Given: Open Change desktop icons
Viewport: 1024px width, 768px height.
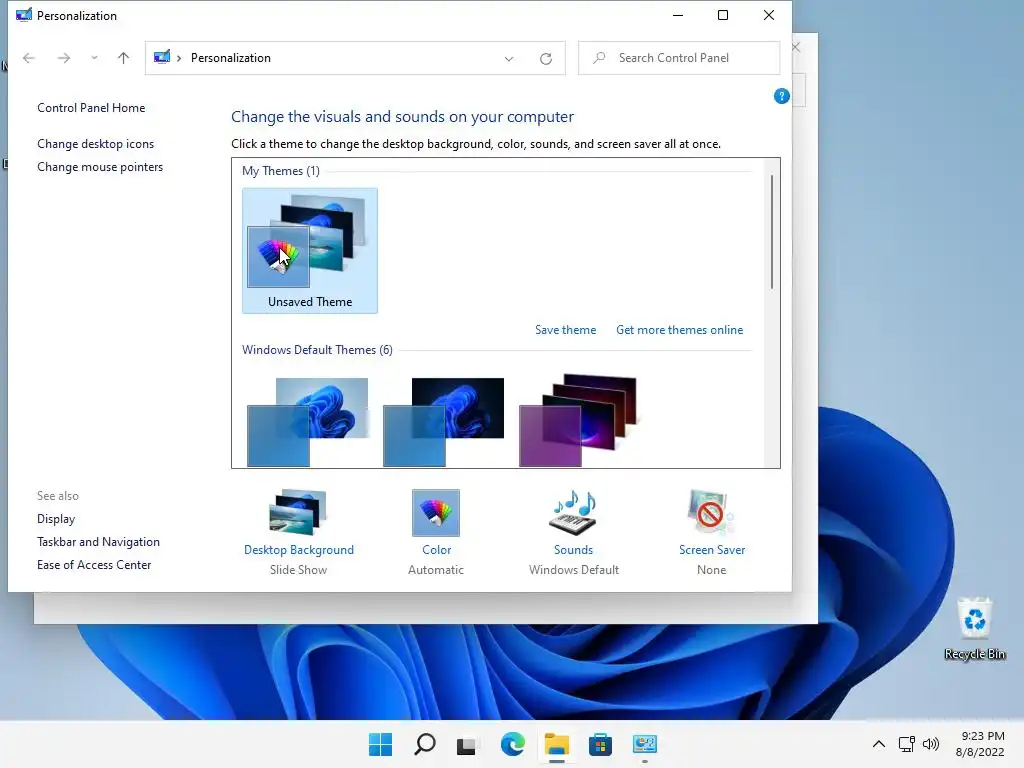Looking at the screenshot, I should click(x=95, y=144).
